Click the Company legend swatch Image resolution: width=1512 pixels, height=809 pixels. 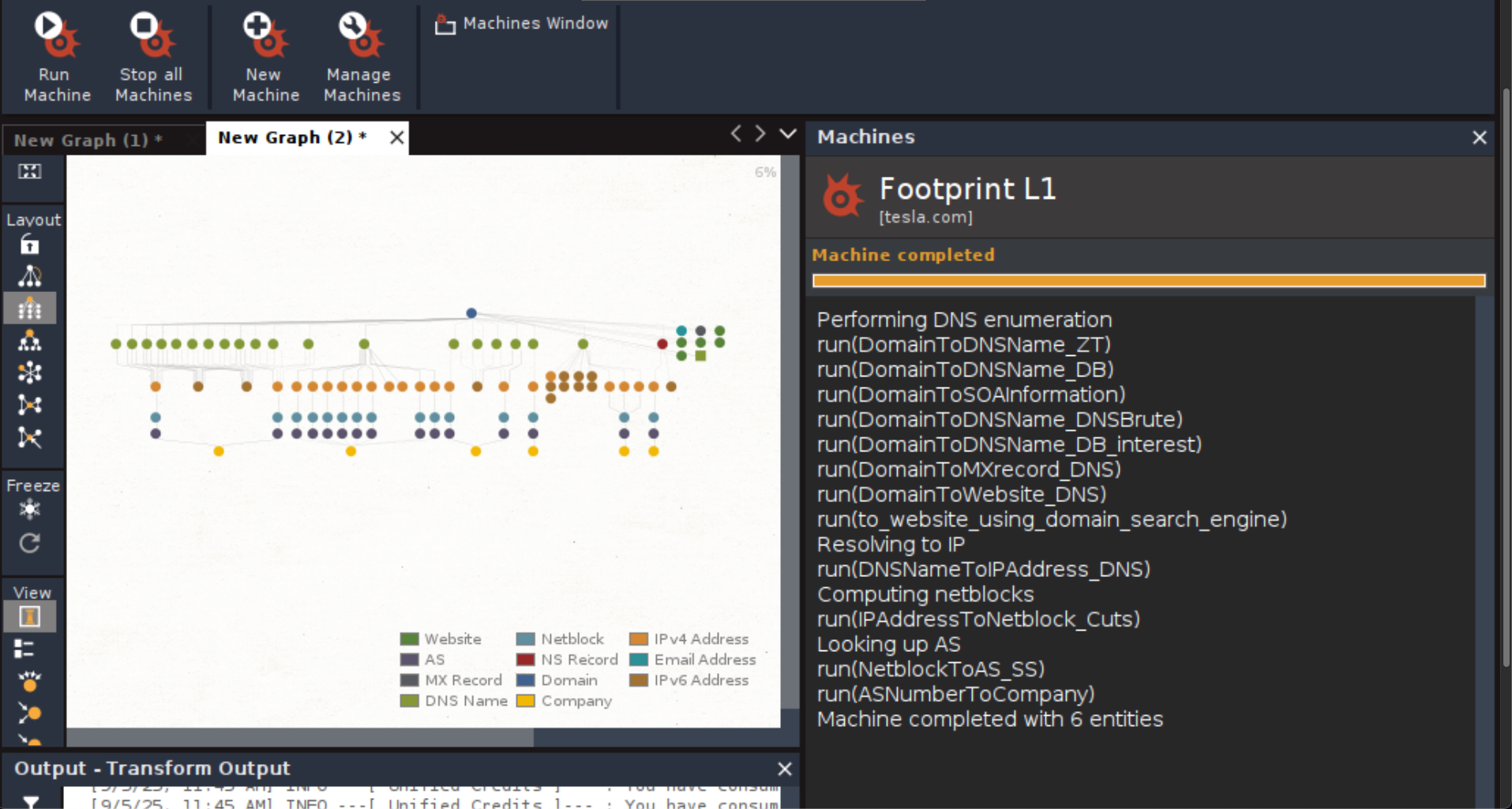pyautogui.click(x=525, y=701)
